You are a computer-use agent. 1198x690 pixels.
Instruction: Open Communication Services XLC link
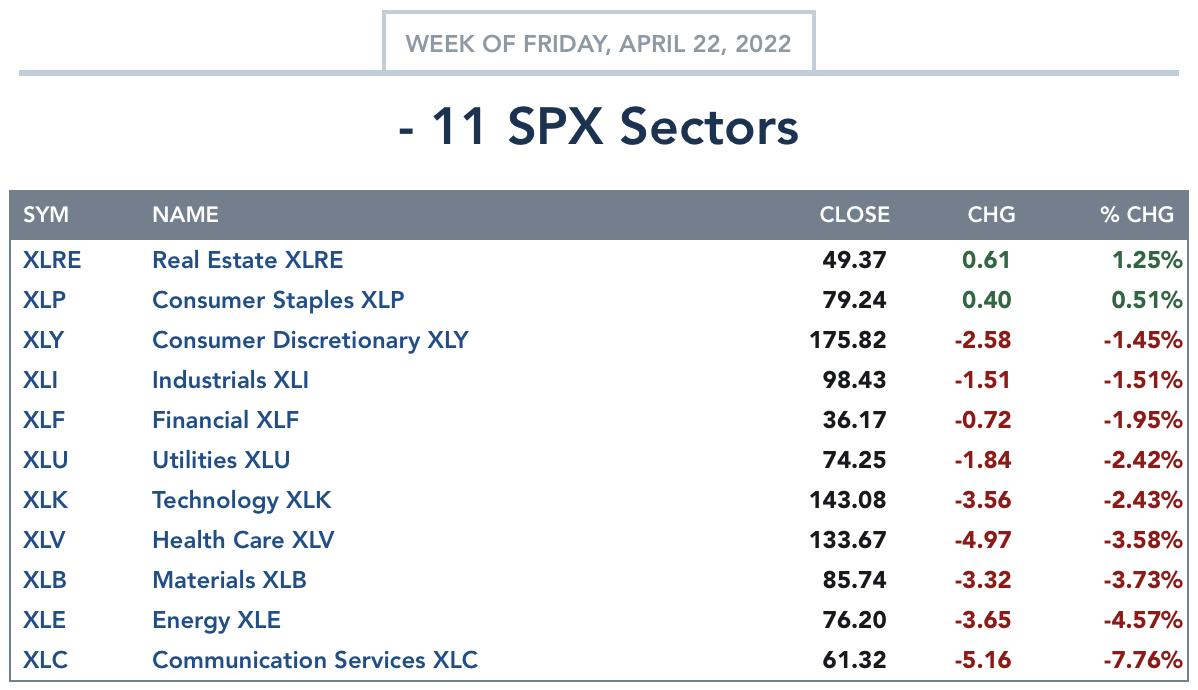pyautogui.click(x=315, y=659)
